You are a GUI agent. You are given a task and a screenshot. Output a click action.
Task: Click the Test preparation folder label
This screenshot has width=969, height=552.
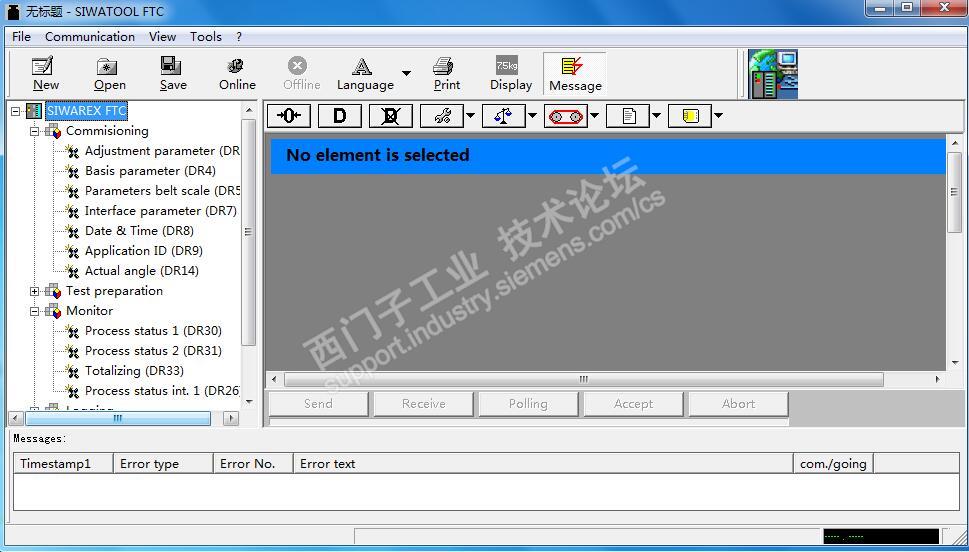pos(114,291)
